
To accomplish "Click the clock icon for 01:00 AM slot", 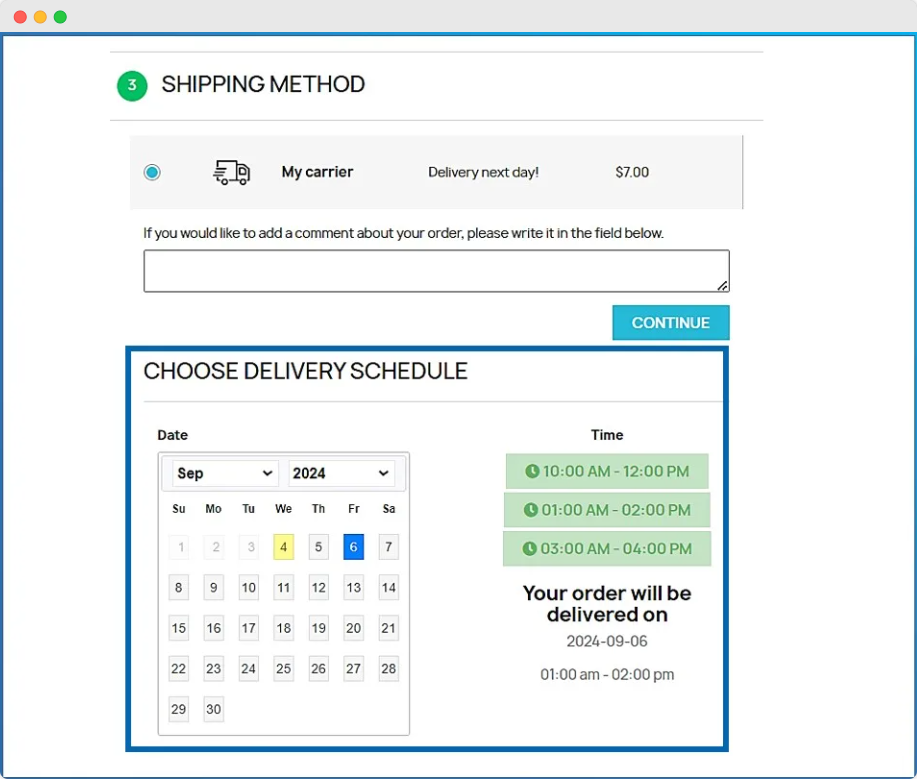I will point(531,510).
